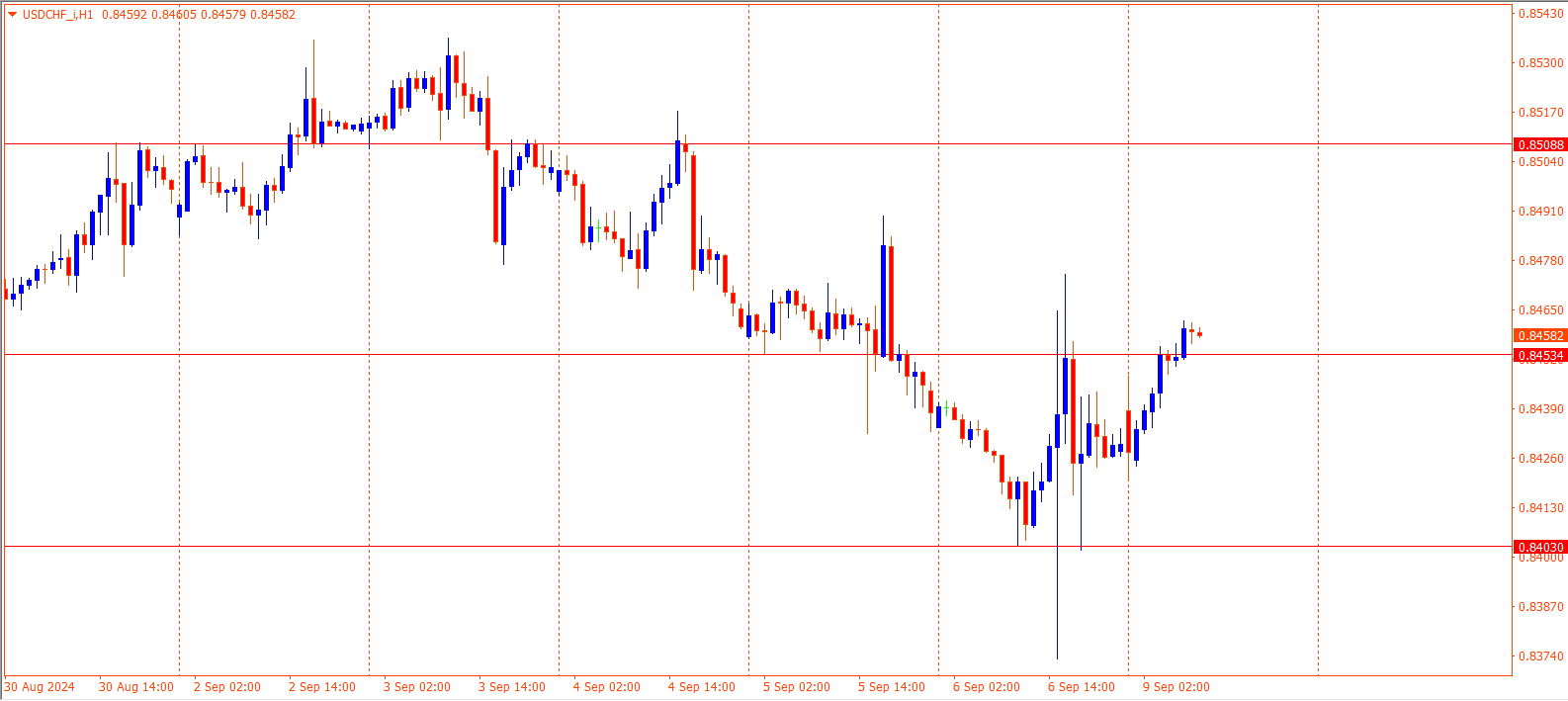The height and width of the screenshot is (701, 1568).
Task: Click the 0.84130 price scale label
Action: 1541,508
